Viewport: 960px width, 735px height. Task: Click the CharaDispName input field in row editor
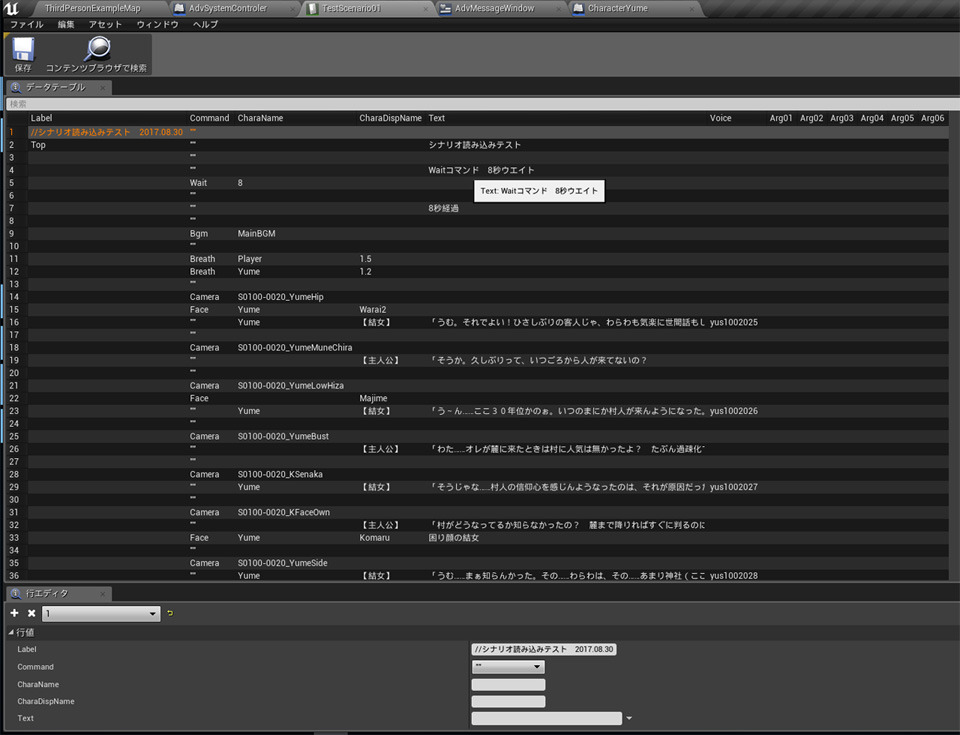[x=508, y=701]
